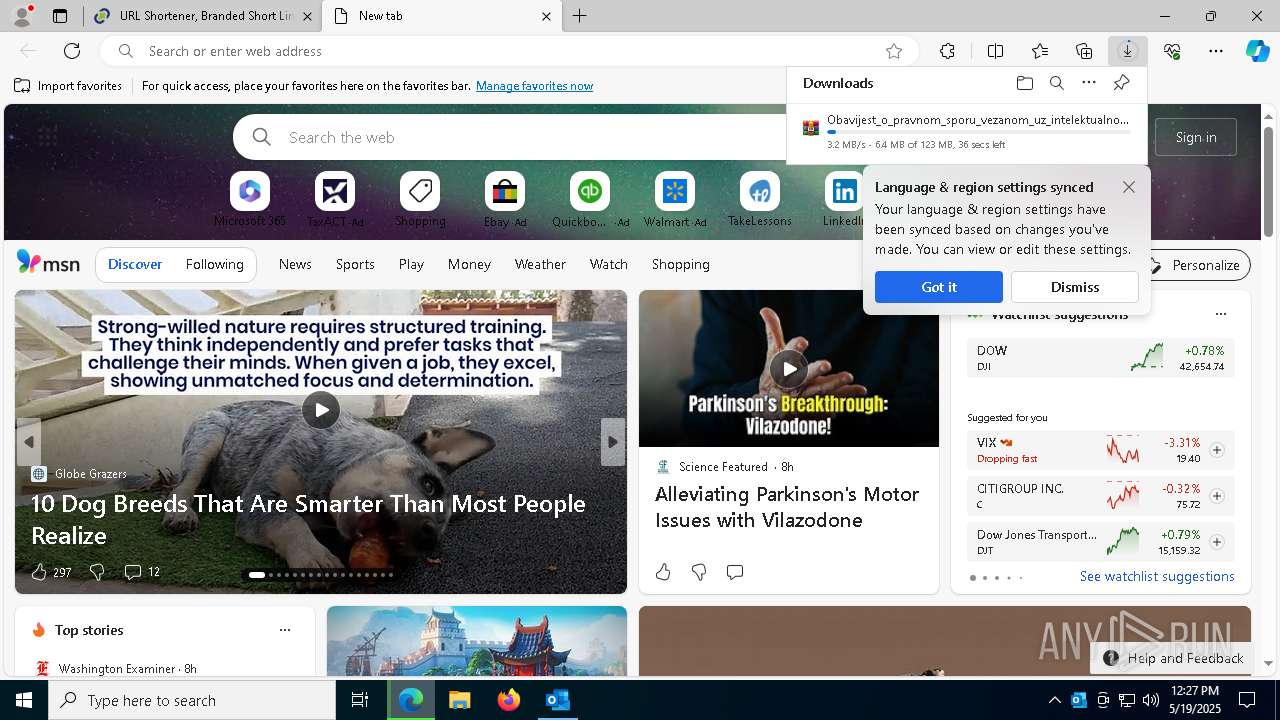Open the tab actions menu icon
This screenshot has height=720, width=1280.
coord(60,16)
